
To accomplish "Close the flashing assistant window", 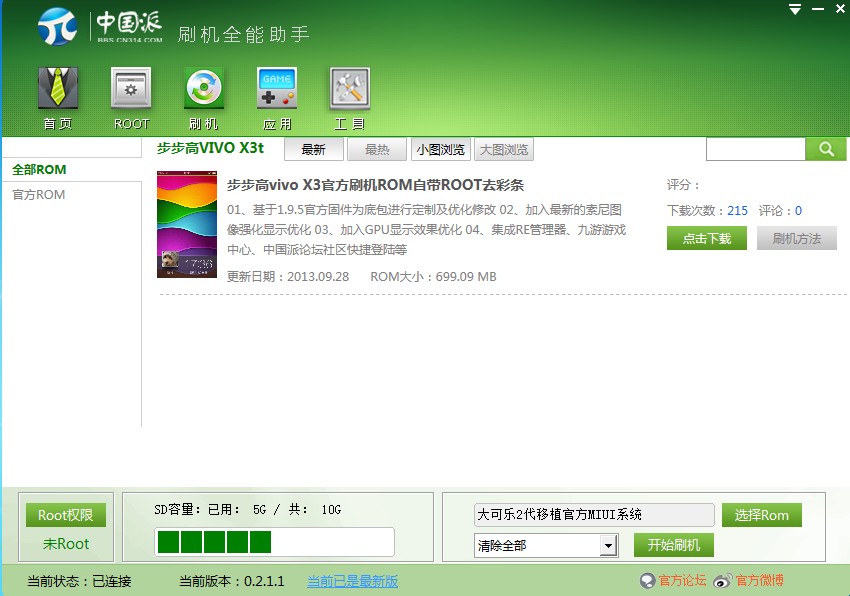I will coord(840,9).
